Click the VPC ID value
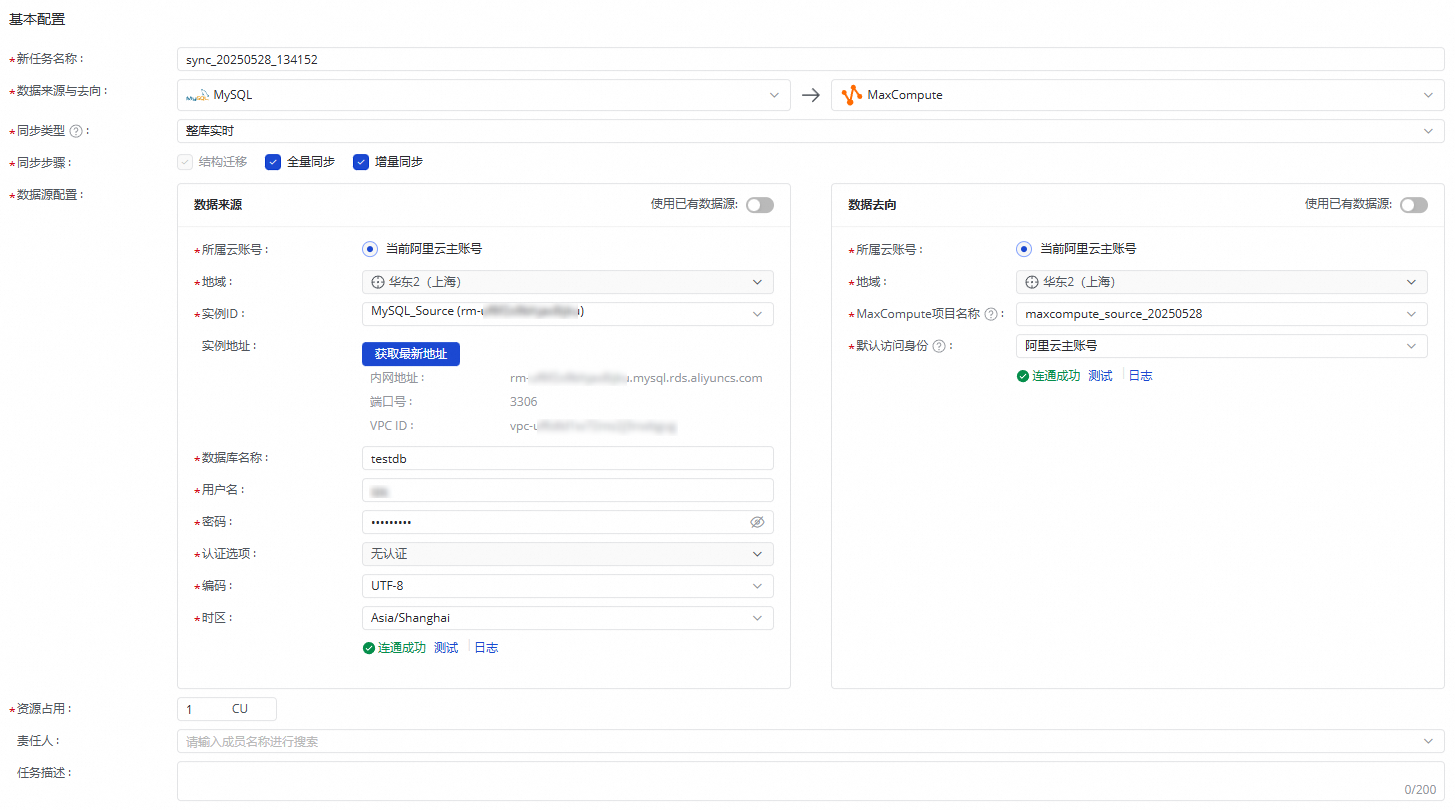 point(593,426)
